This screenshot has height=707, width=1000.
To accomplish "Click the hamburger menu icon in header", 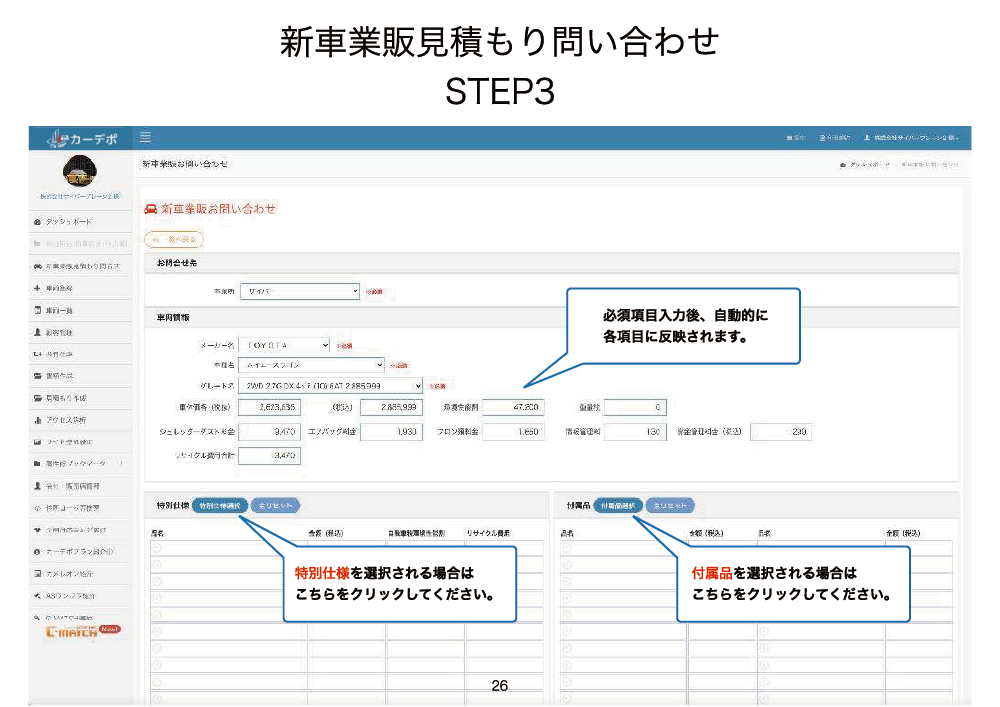I will pyautogui.click(x=145, y=137).
